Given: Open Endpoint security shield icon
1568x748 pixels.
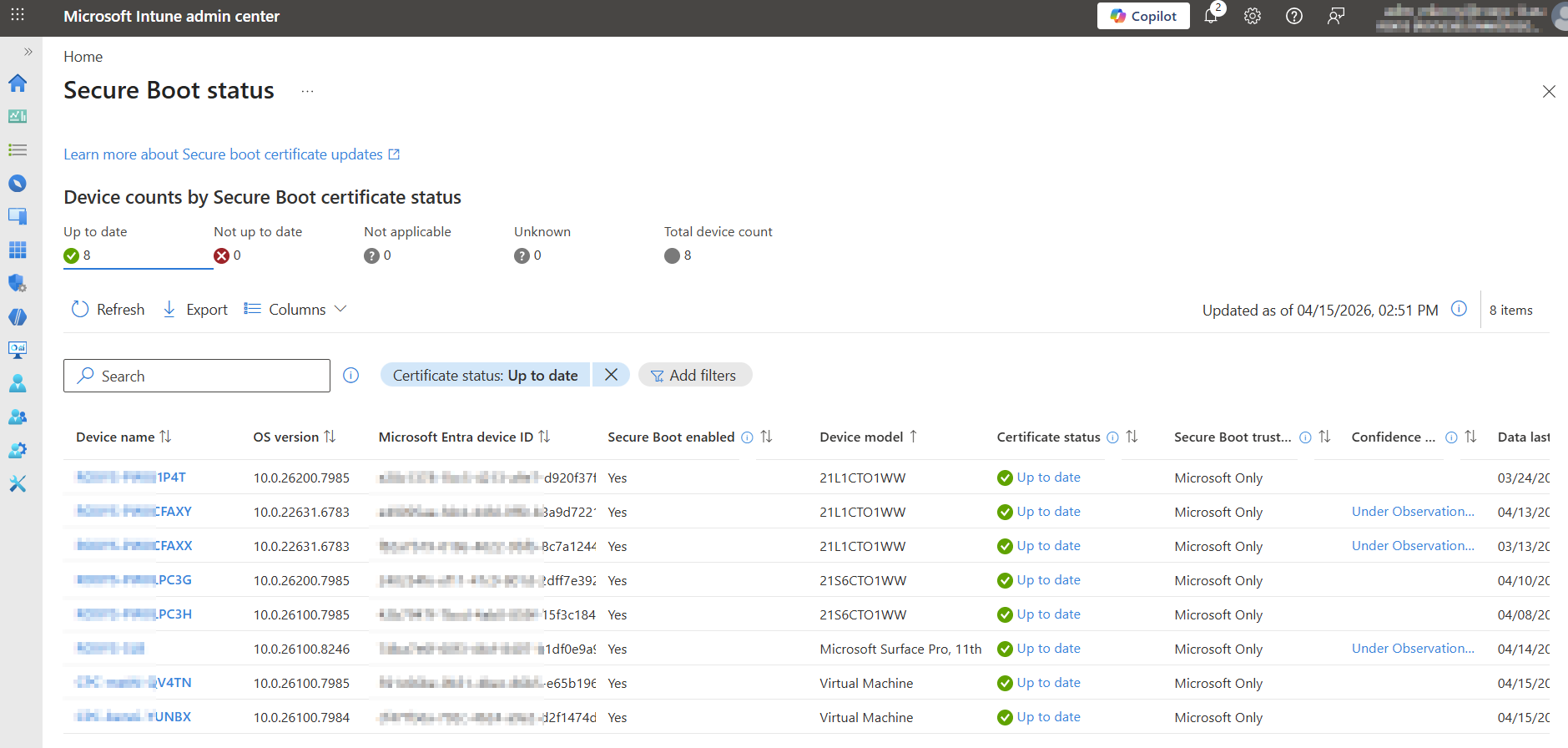Looking at the screenshot, I should (18, 283).
